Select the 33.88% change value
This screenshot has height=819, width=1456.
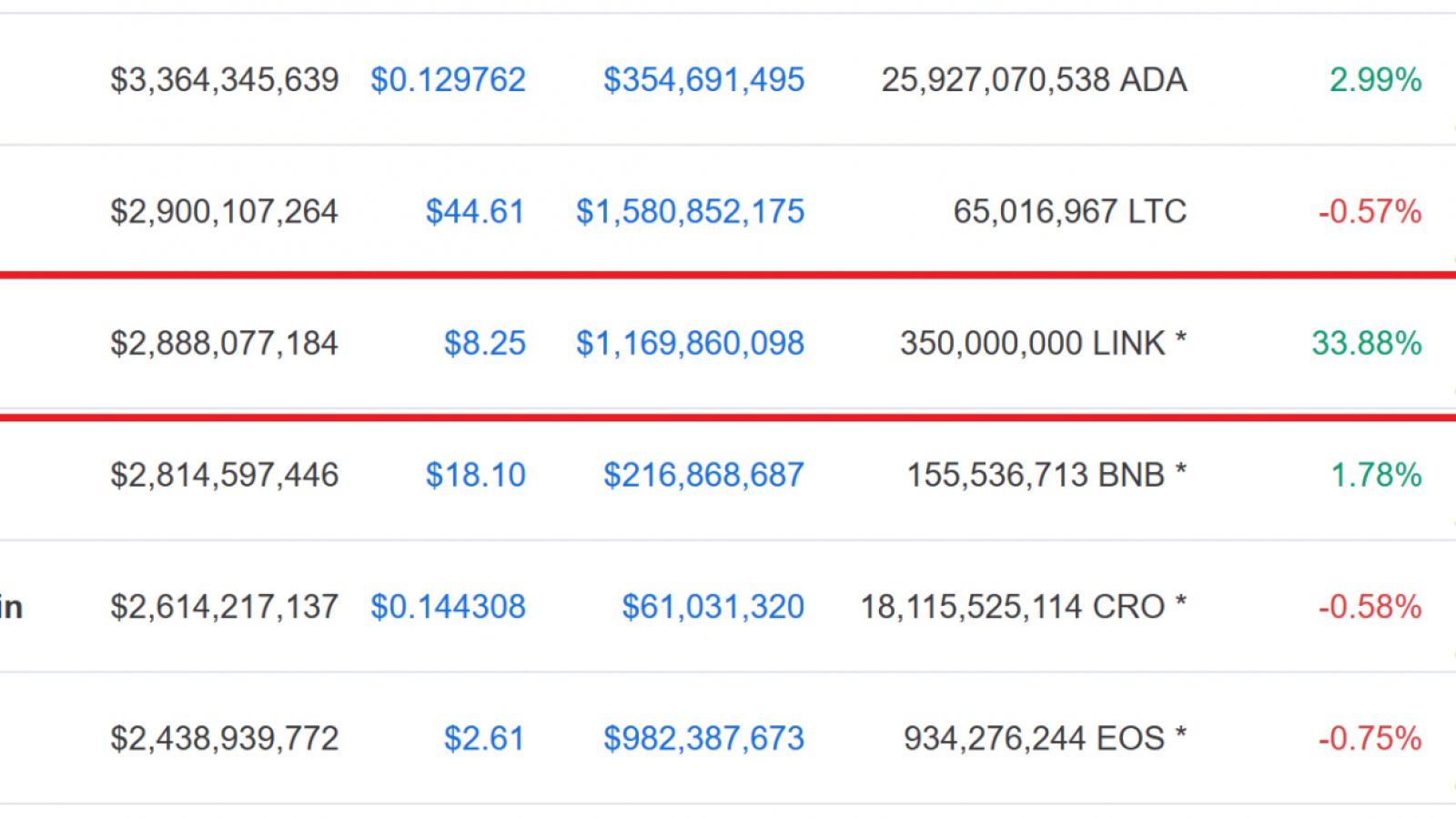[x=1366, y=344]
